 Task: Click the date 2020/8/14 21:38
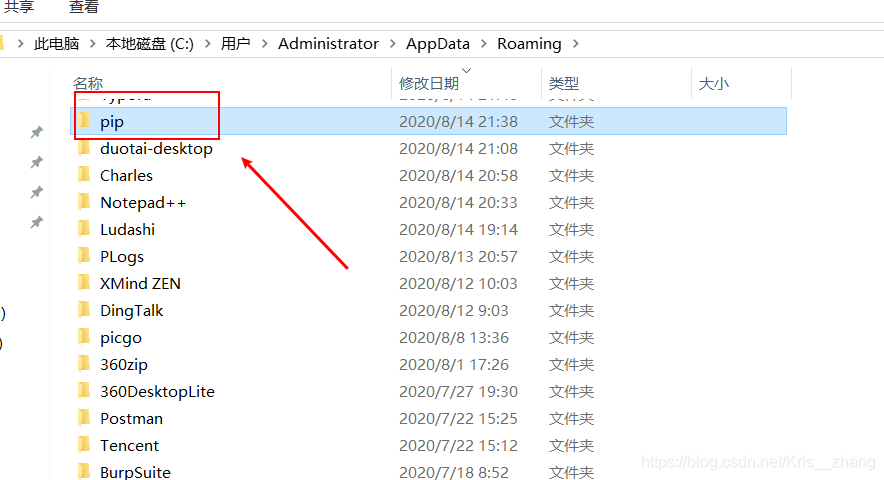pos(458,121)
